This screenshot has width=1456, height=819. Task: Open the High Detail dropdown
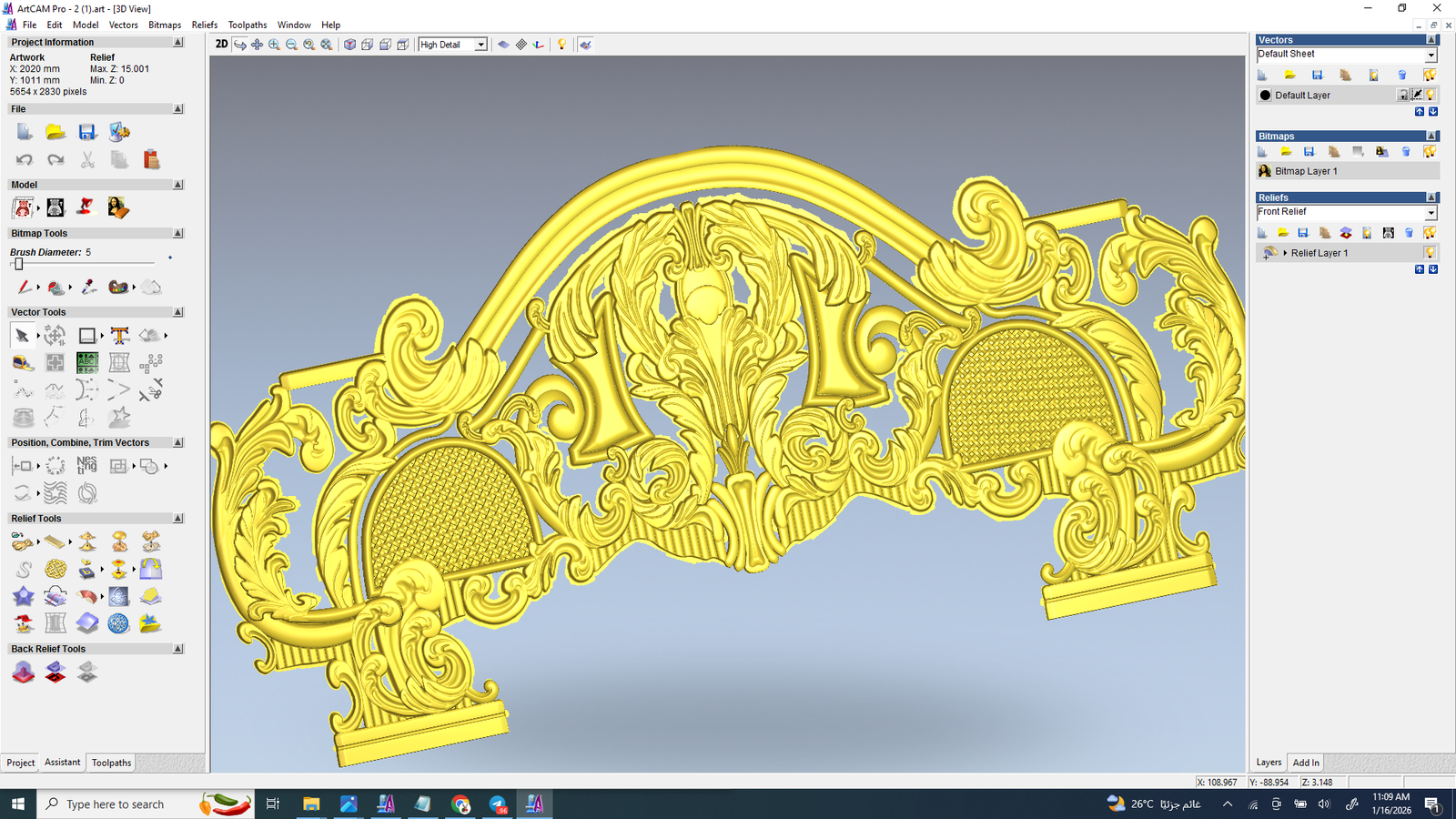[480, 45]
